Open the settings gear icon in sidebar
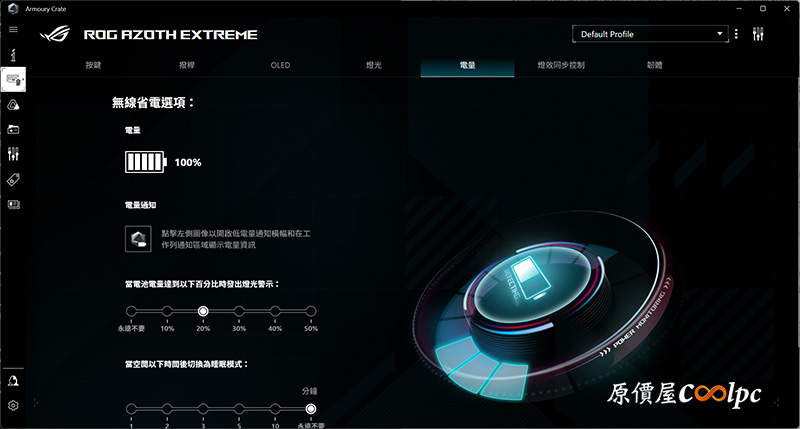Viewport: 800px width, 429px height. [x=13, y=405]
